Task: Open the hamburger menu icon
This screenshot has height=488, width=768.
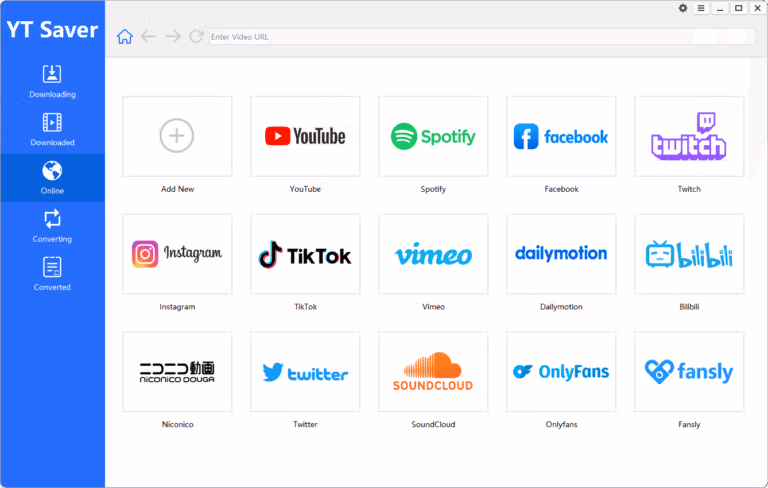Action: click(701, 8)
